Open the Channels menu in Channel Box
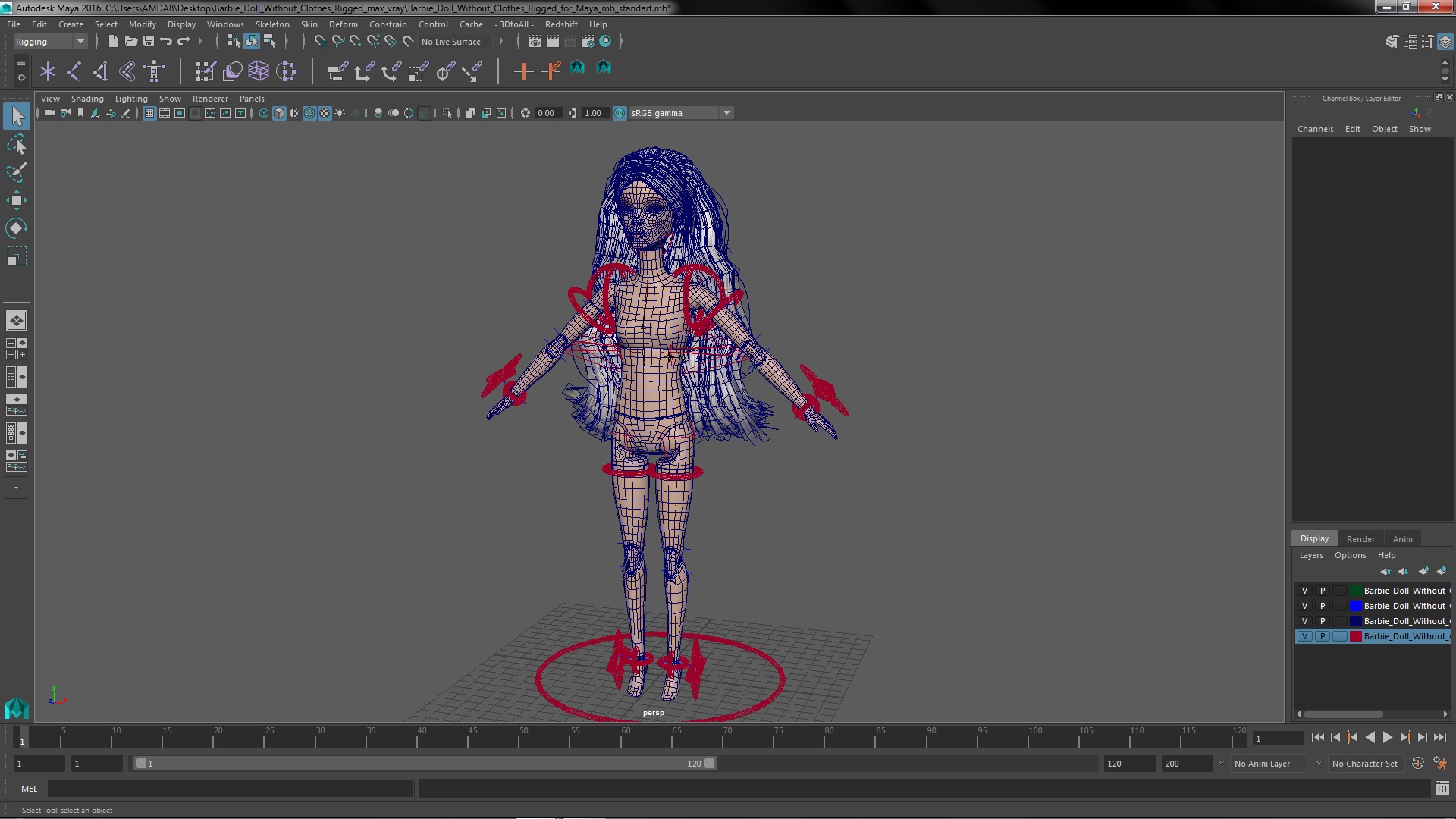This screenshot has width=1456, height=819. (1315, 129)
